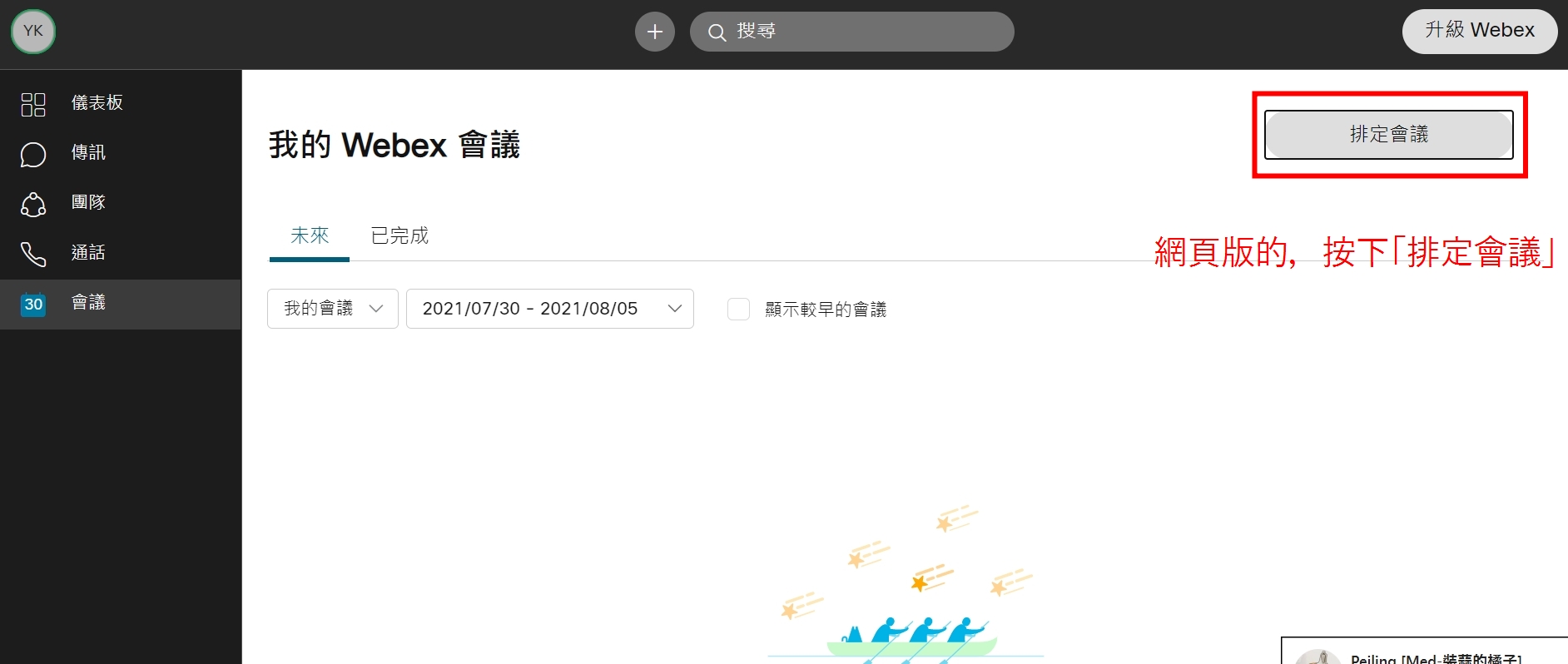Click the 升級 Webex button

pos(1480,31)
